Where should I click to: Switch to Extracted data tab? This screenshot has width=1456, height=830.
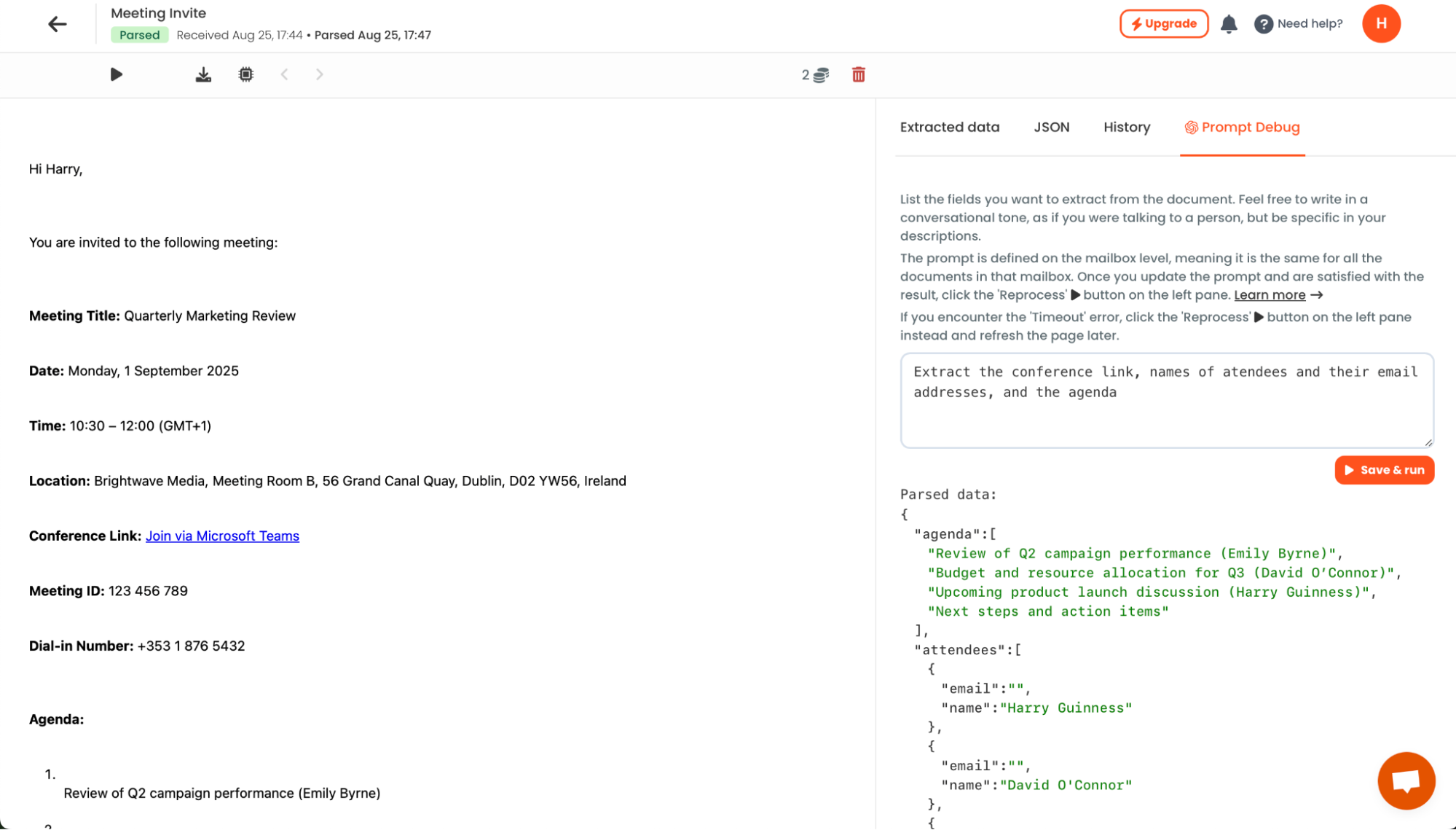click(x=949, y=127)
